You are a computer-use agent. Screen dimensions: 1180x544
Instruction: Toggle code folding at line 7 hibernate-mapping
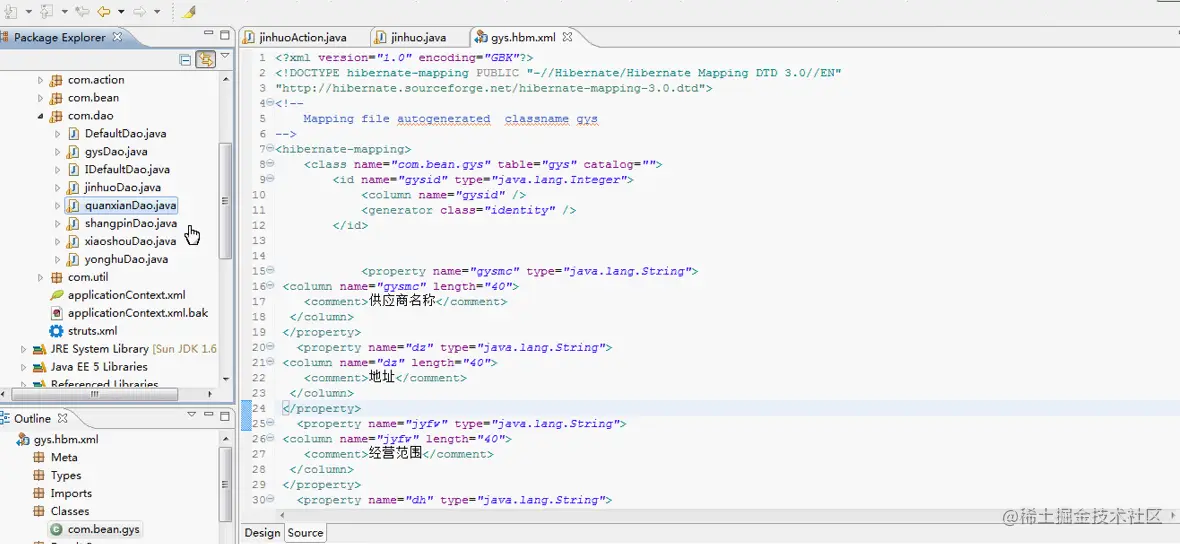tap(269, 149)
